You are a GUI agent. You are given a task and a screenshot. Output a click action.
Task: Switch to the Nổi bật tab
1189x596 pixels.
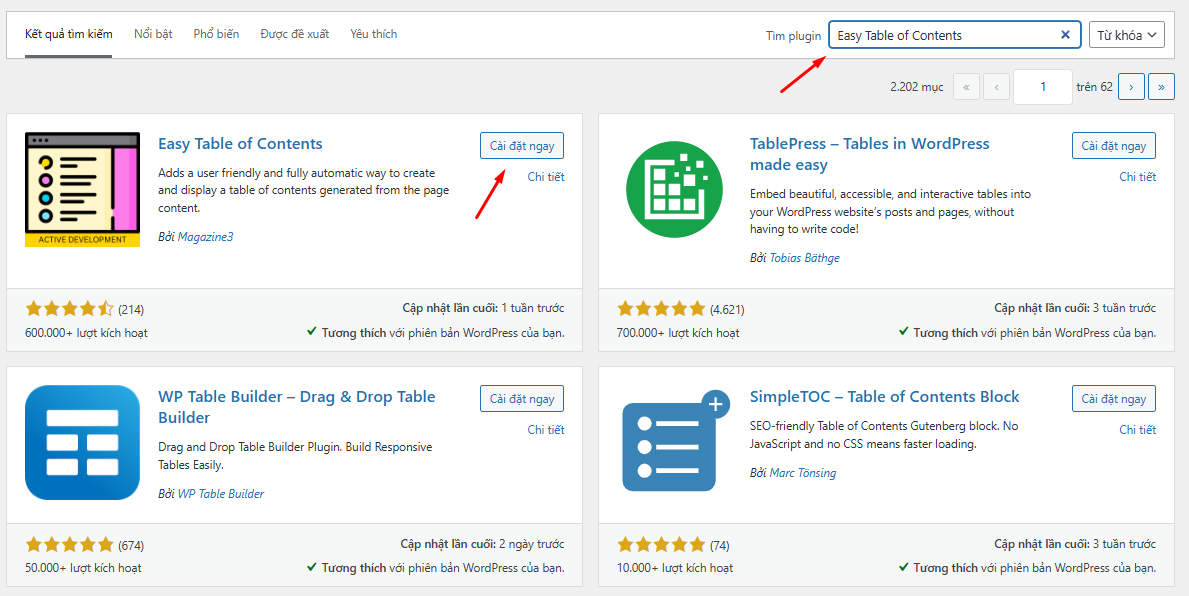click(x=153, y=34)
